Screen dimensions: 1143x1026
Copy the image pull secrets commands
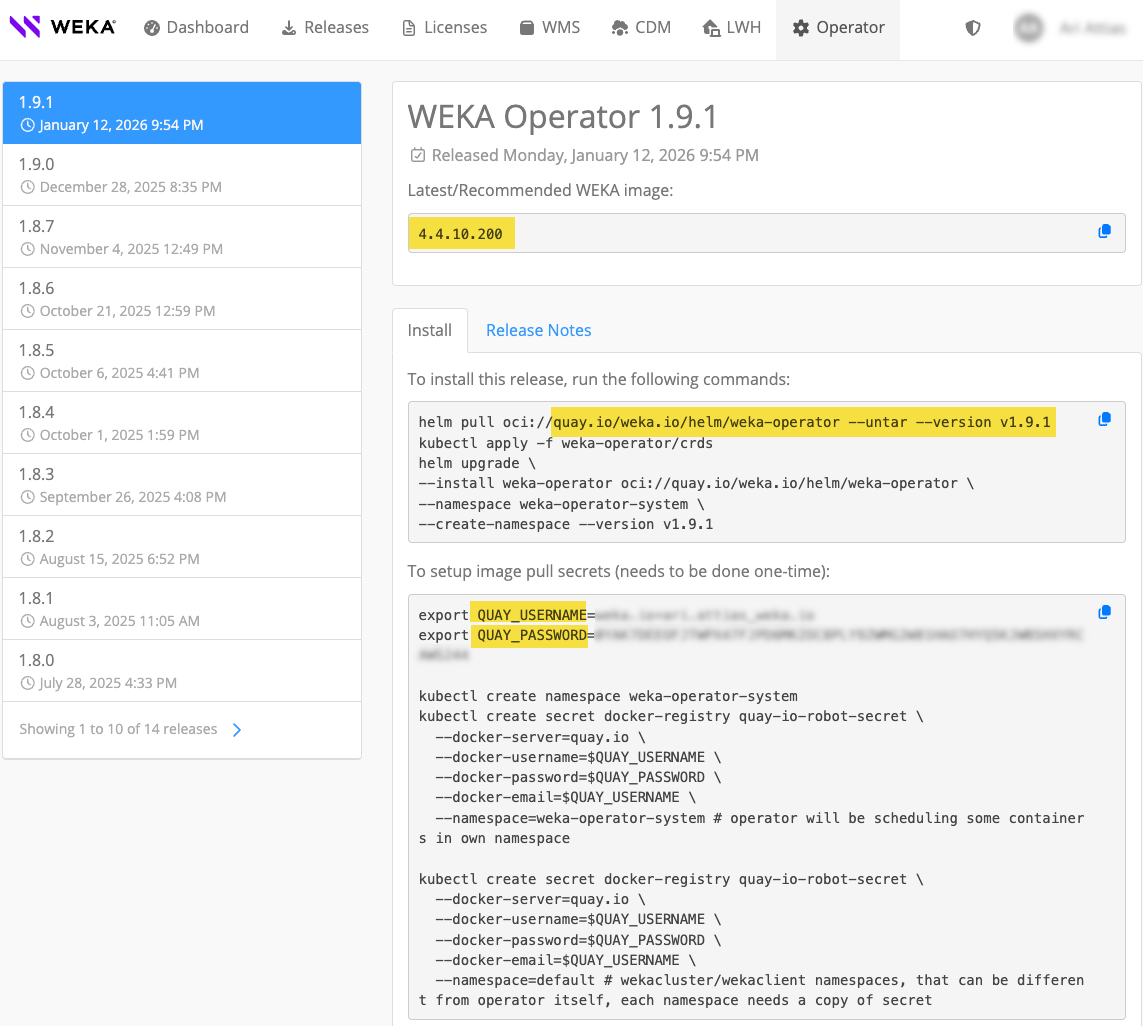tap(1104, 612)
